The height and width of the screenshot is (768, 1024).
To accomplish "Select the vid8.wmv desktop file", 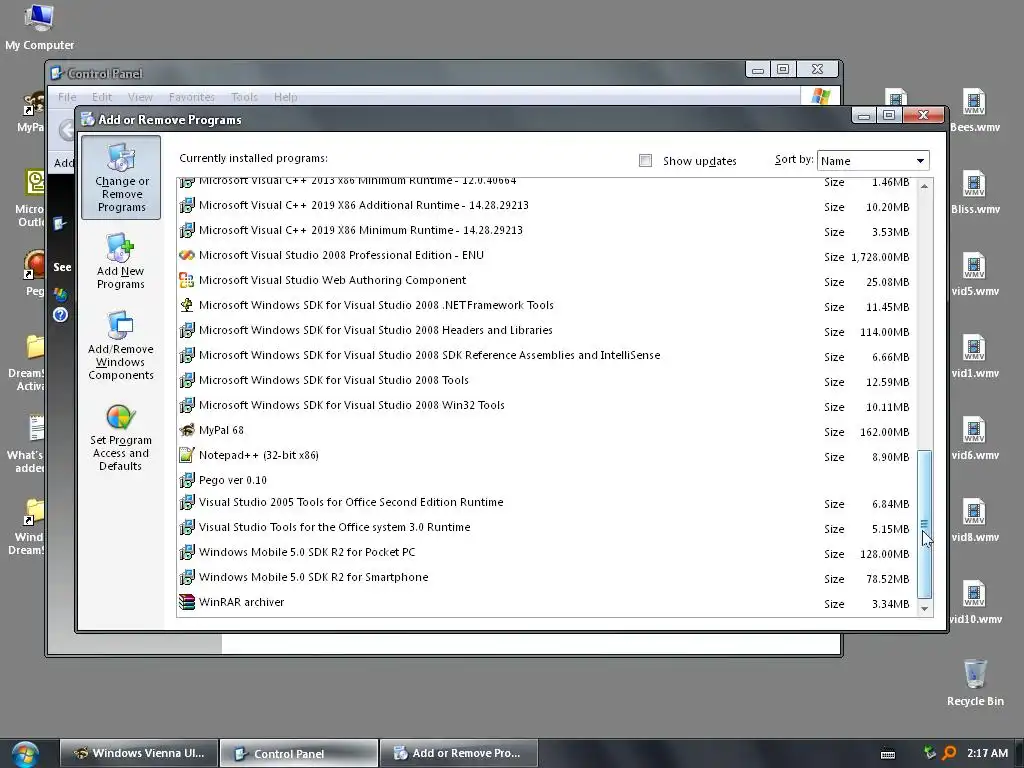I will [x=974, y=520].
